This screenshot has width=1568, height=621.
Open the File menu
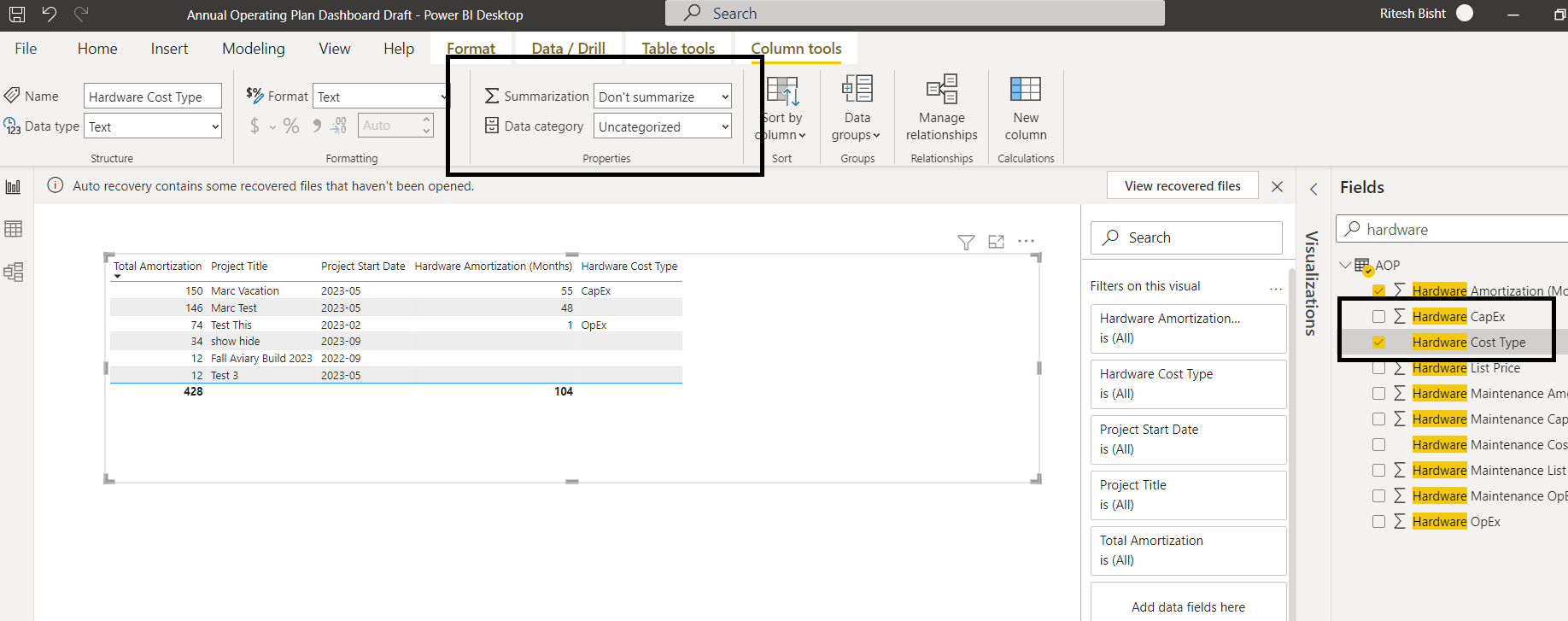(26, 49)
